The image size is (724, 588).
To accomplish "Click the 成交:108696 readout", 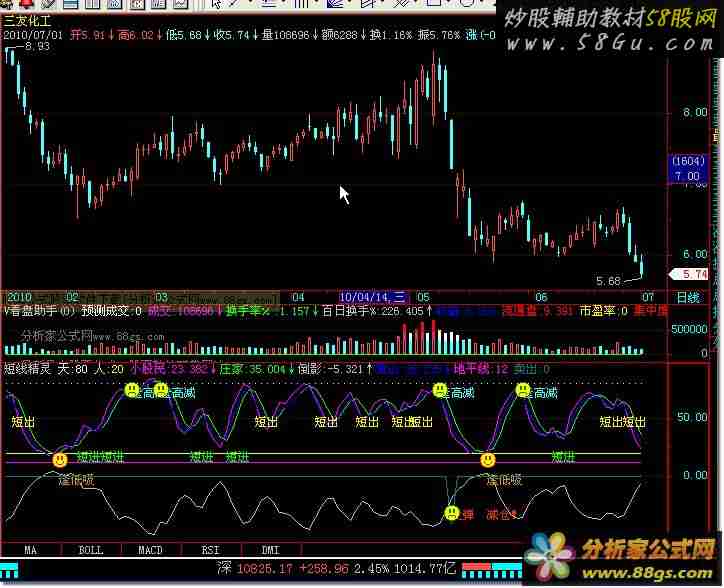I will pos(181,311).
